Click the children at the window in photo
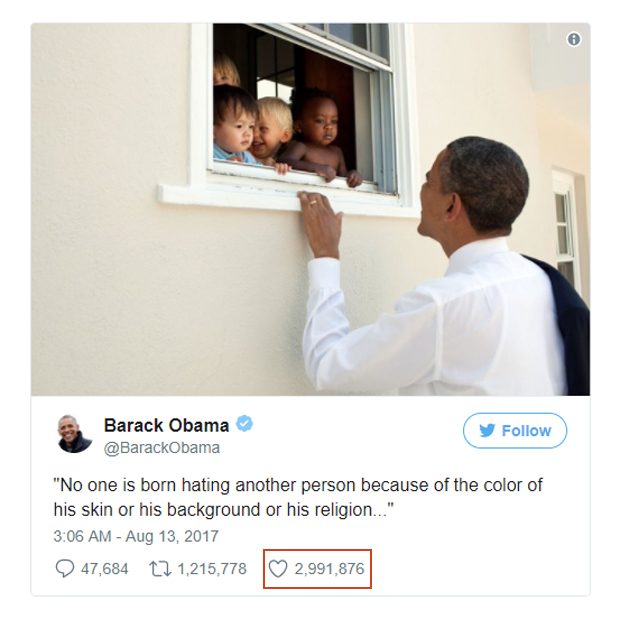This screenshot has height=619, width=620. tap(287, 133)
